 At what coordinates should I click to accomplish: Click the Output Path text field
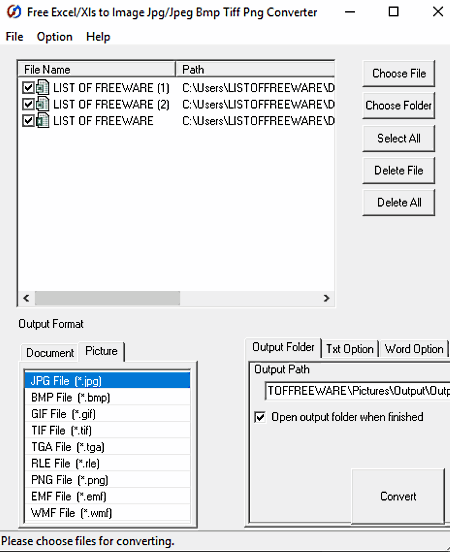(x=357, y=391)
